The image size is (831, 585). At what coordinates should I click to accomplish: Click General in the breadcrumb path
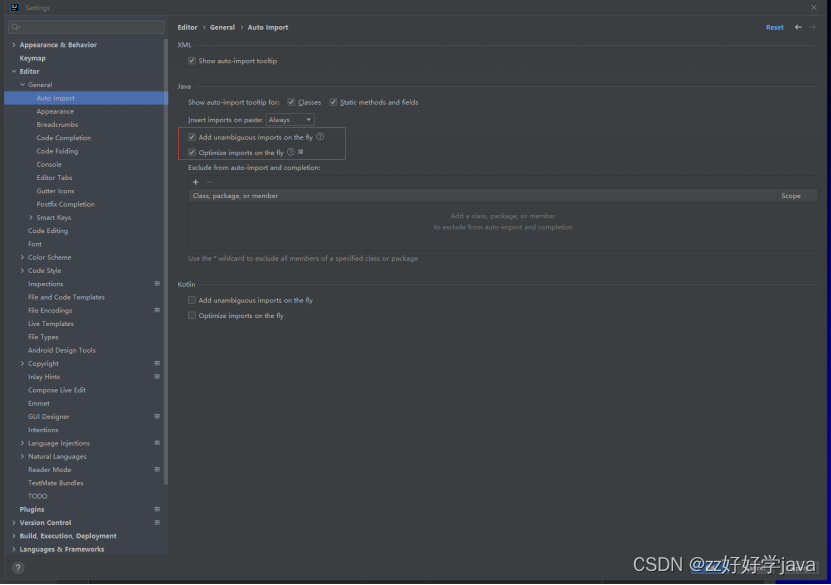click(222, 27)
